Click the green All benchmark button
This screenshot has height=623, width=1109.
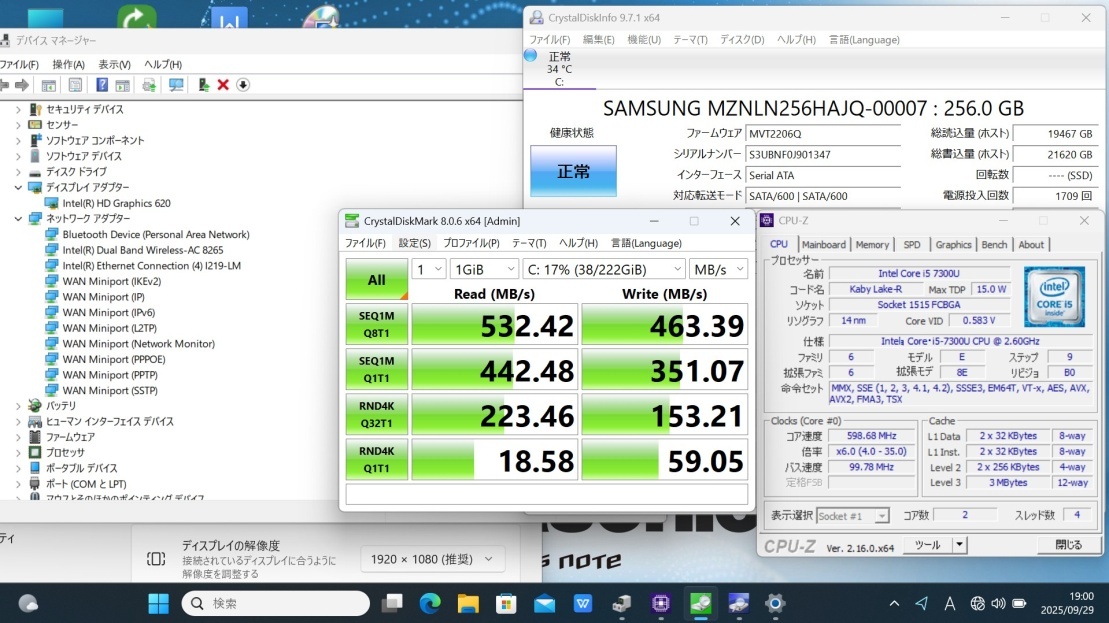[376, 280]
